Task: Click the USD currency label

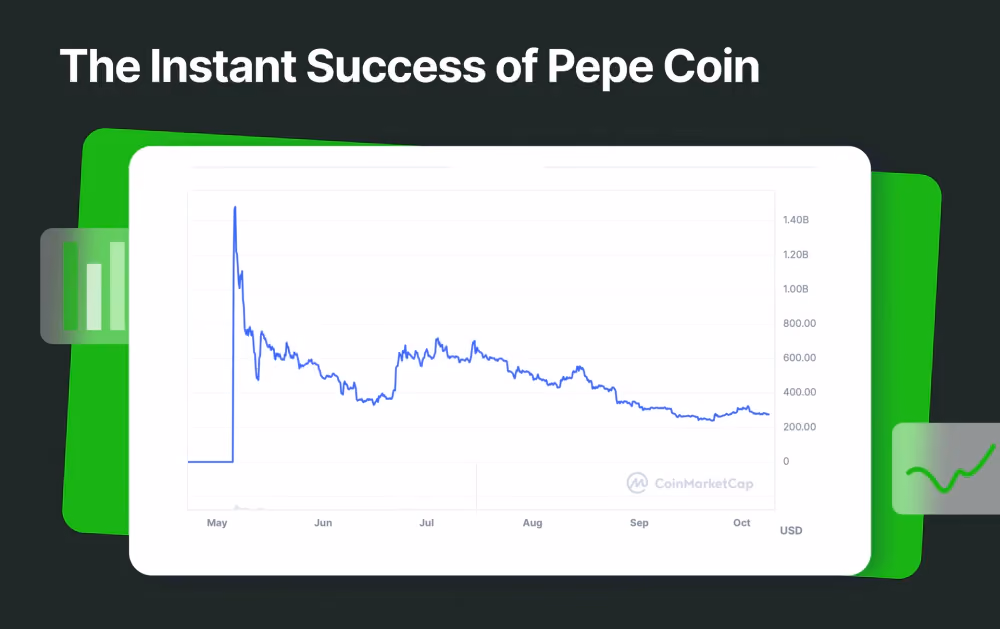Action: [791, 530]
